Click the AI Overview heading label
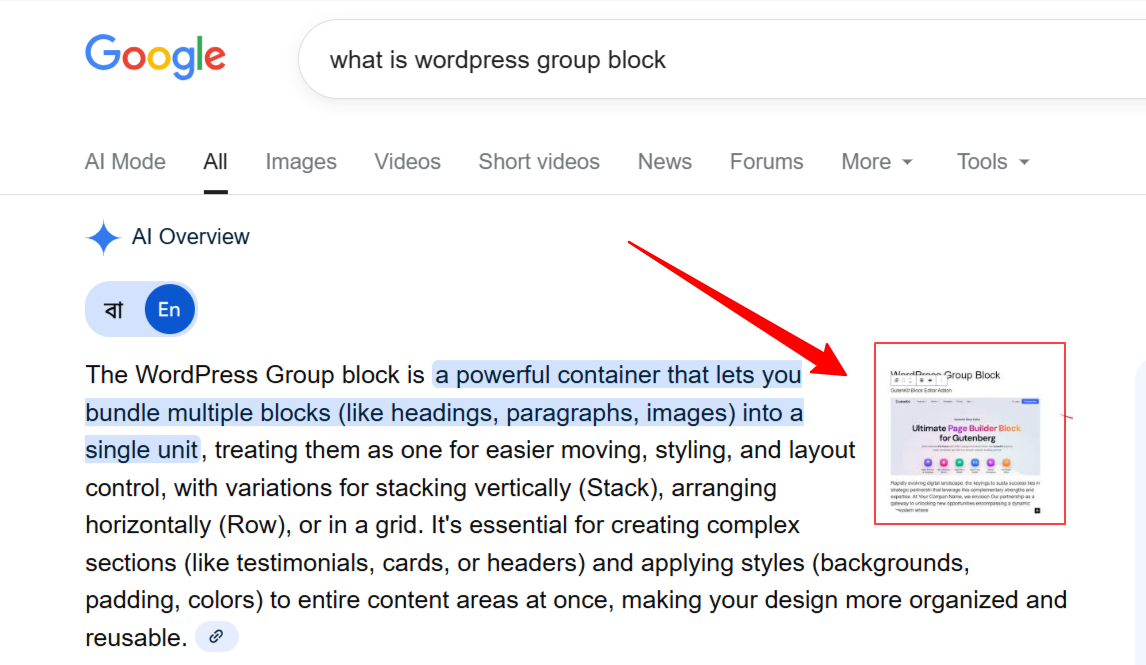The width and height of the screenshot is (1146, 665). point(190,237)
